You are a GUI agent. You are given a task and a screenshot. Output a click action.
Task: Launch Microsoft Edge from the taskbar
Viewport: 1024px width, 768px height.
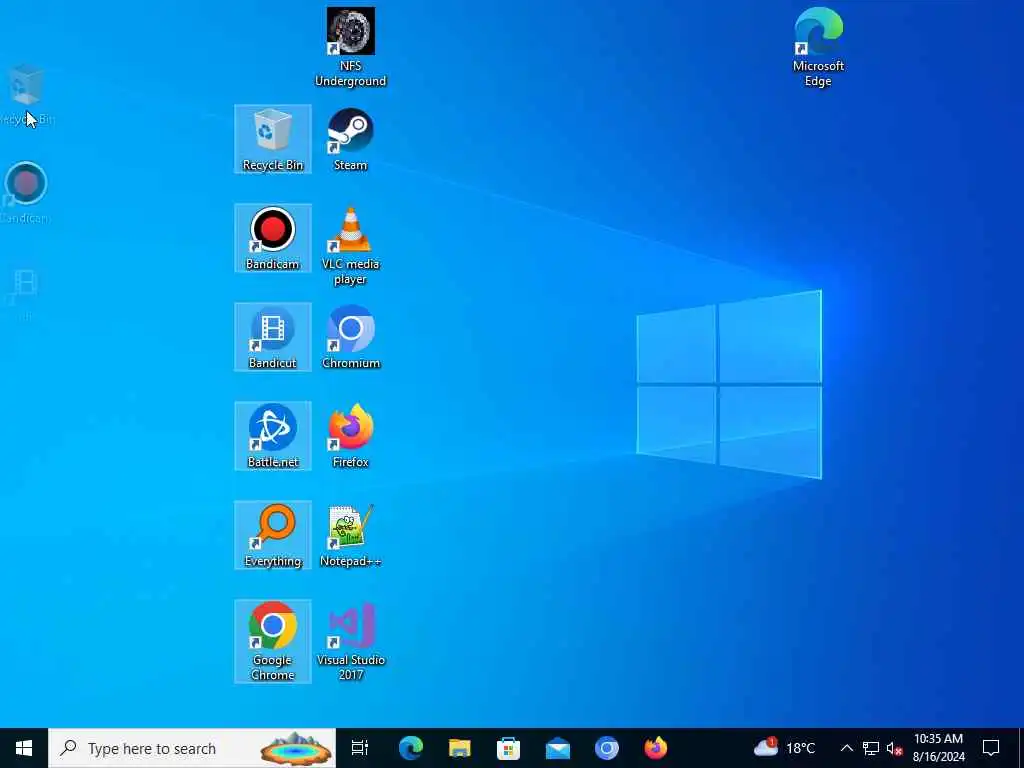click(x=411, y=748)
